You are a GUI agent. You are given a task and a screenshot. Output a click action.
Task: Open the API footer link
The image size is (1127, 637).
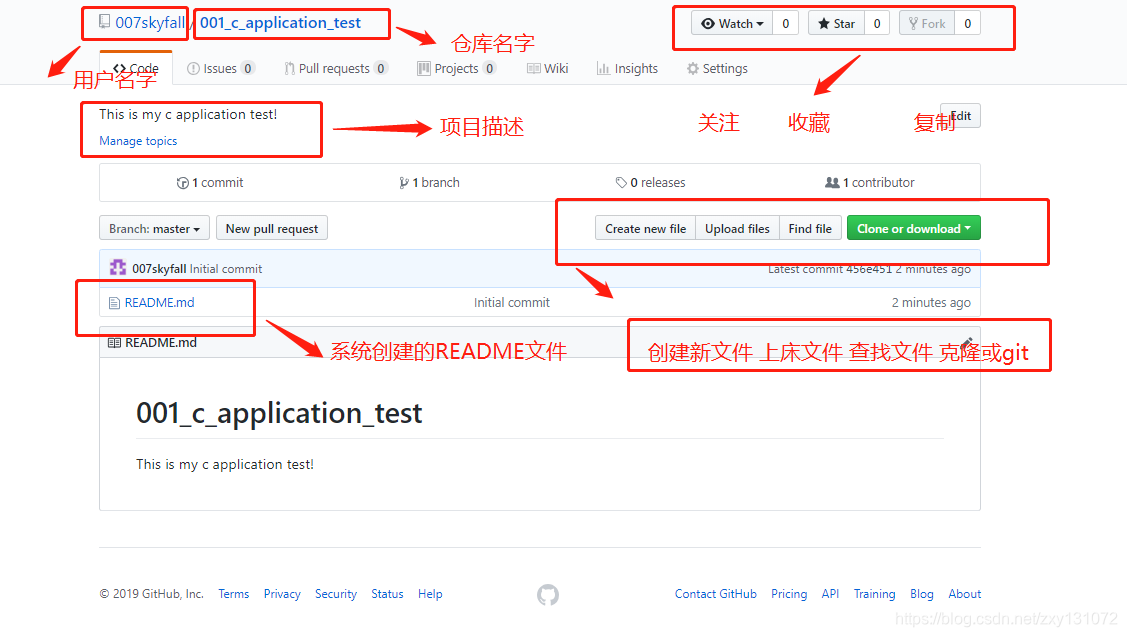[x=830, y=594]
